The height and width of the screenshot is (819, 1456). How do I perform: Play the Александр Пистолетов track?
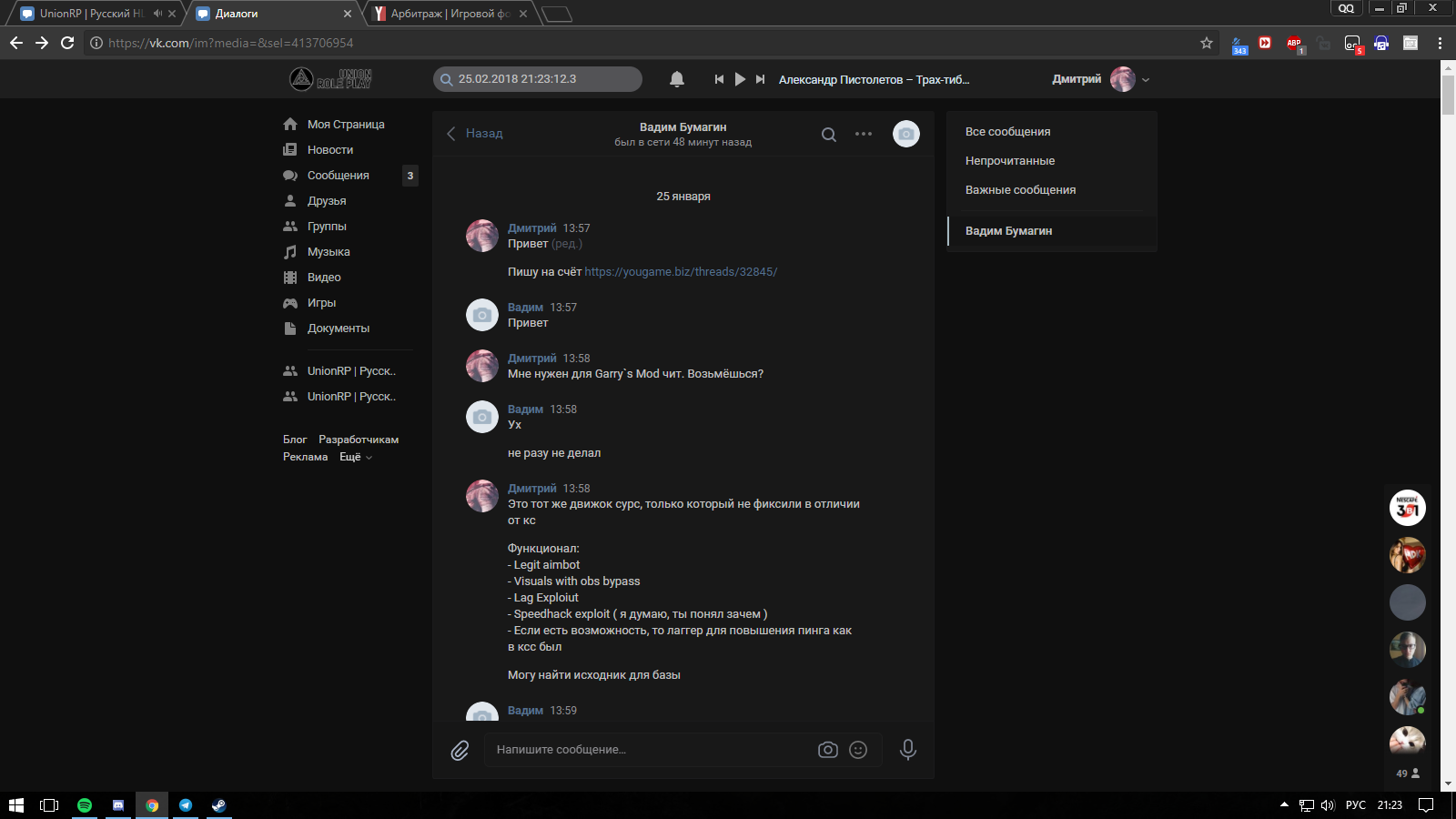tap(740, 79)
